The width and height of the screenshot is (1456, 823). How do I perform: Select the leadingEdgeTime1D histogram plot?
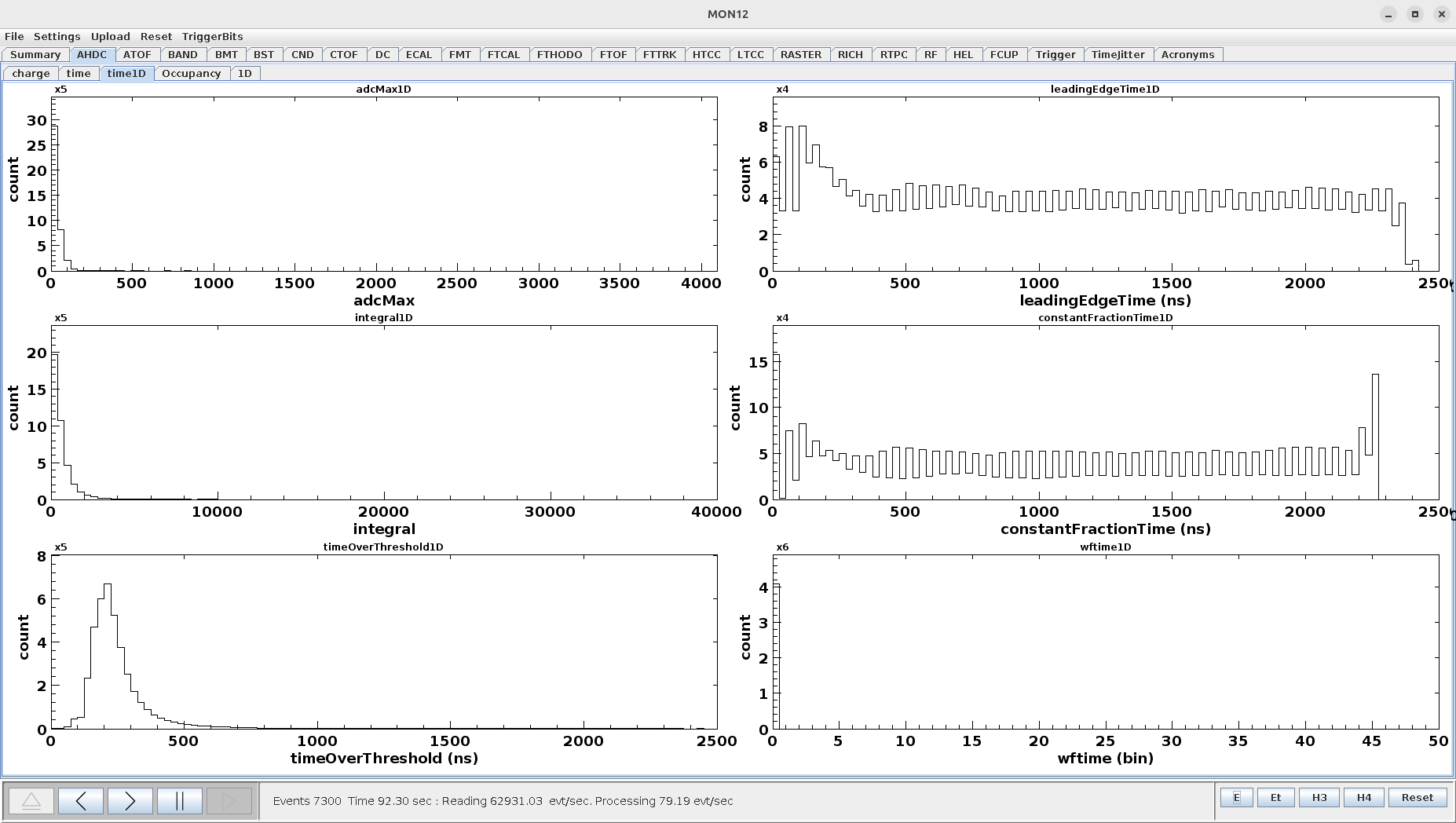click(x=1106, y=184)
